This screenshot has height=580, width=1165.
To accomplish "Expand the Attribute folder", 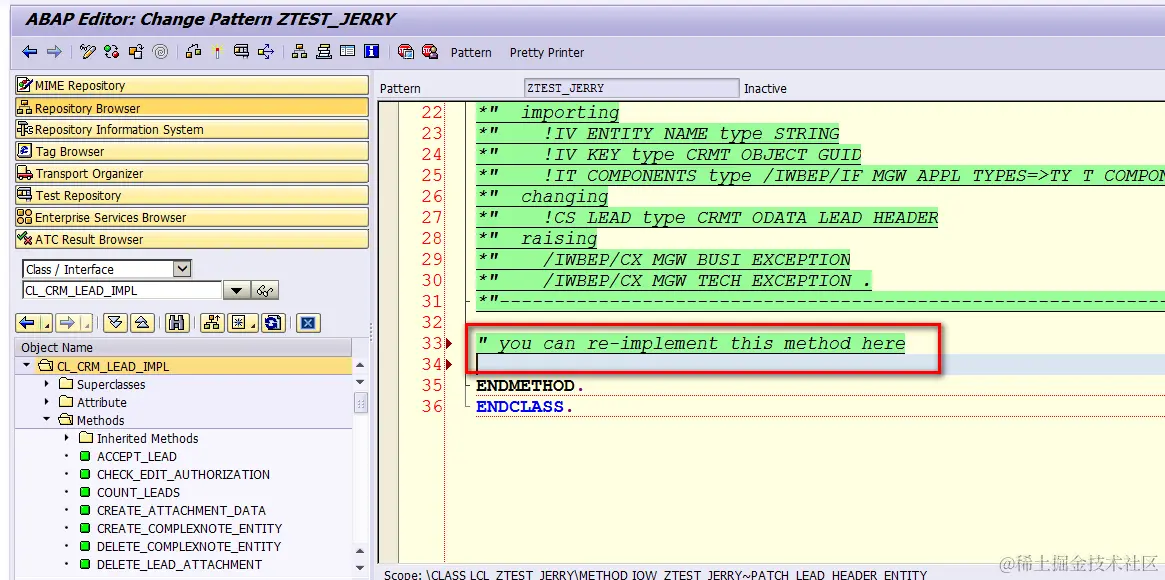I will [47, 402].
